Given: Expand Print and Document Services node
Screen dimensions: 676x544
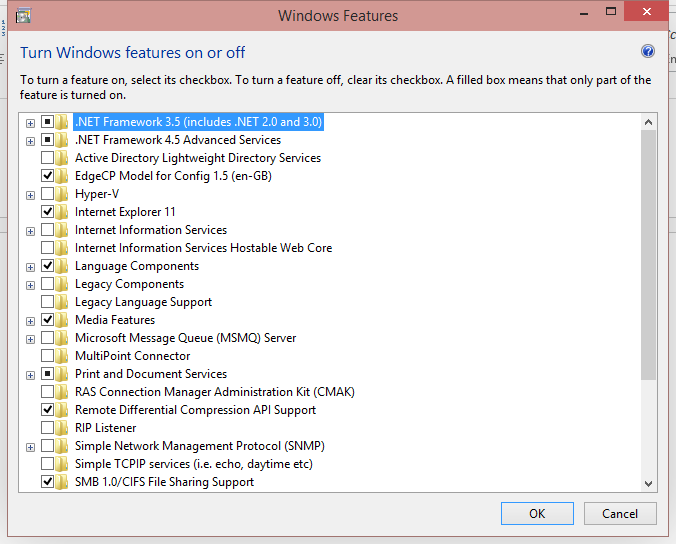Looking at the screenshot, I should point(30,375).
